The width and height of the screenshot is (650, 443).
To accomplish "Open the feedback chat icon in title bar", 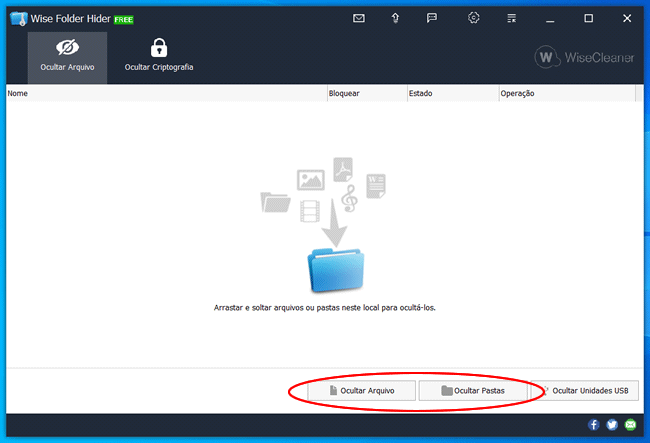I will point(432,18).
